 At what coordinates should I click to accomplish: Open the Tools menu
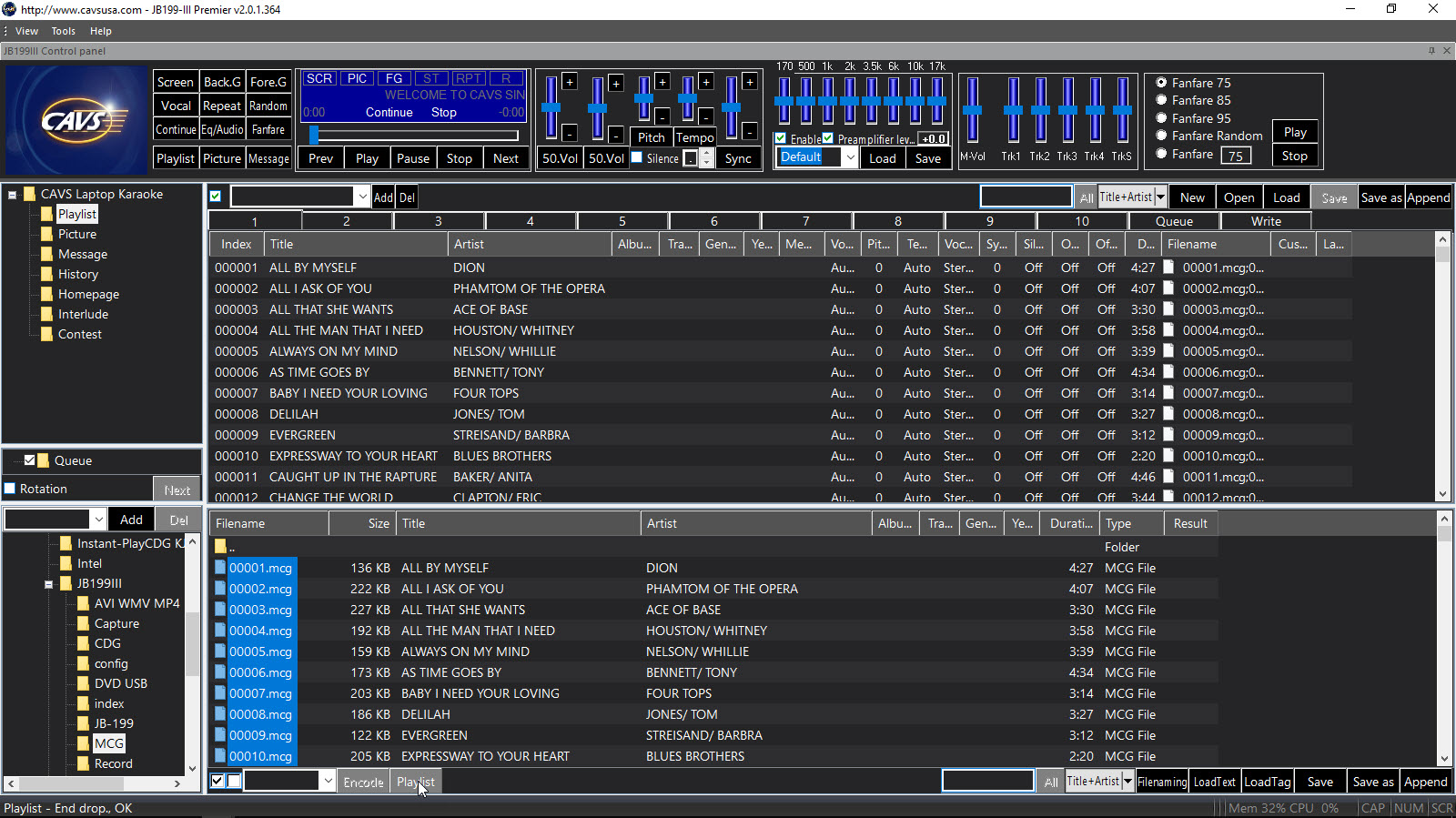(x=64, y=31)
